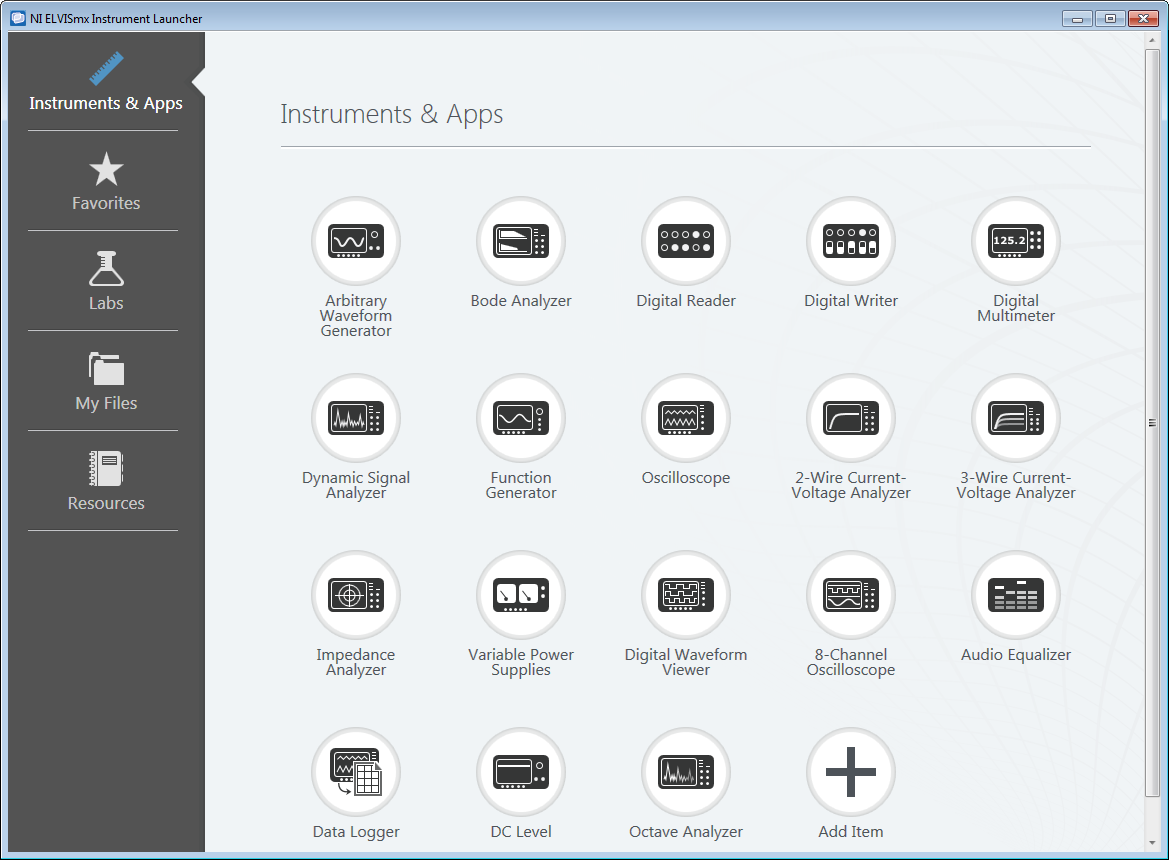Launch the Oscilloscope instrument
The image size is (1169, 860).
[685, 418]
